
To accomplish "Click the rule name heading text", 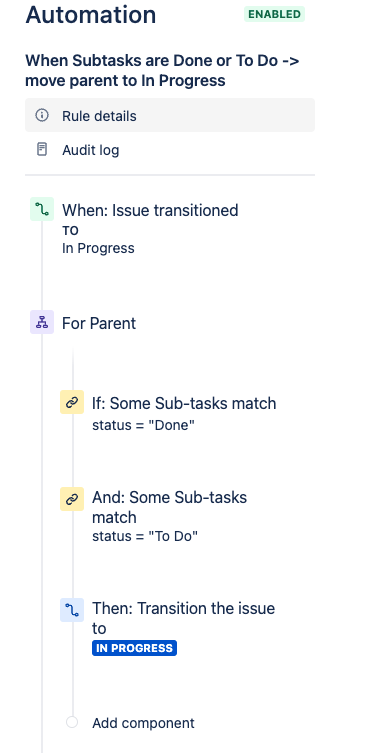I will click(162, 71).
